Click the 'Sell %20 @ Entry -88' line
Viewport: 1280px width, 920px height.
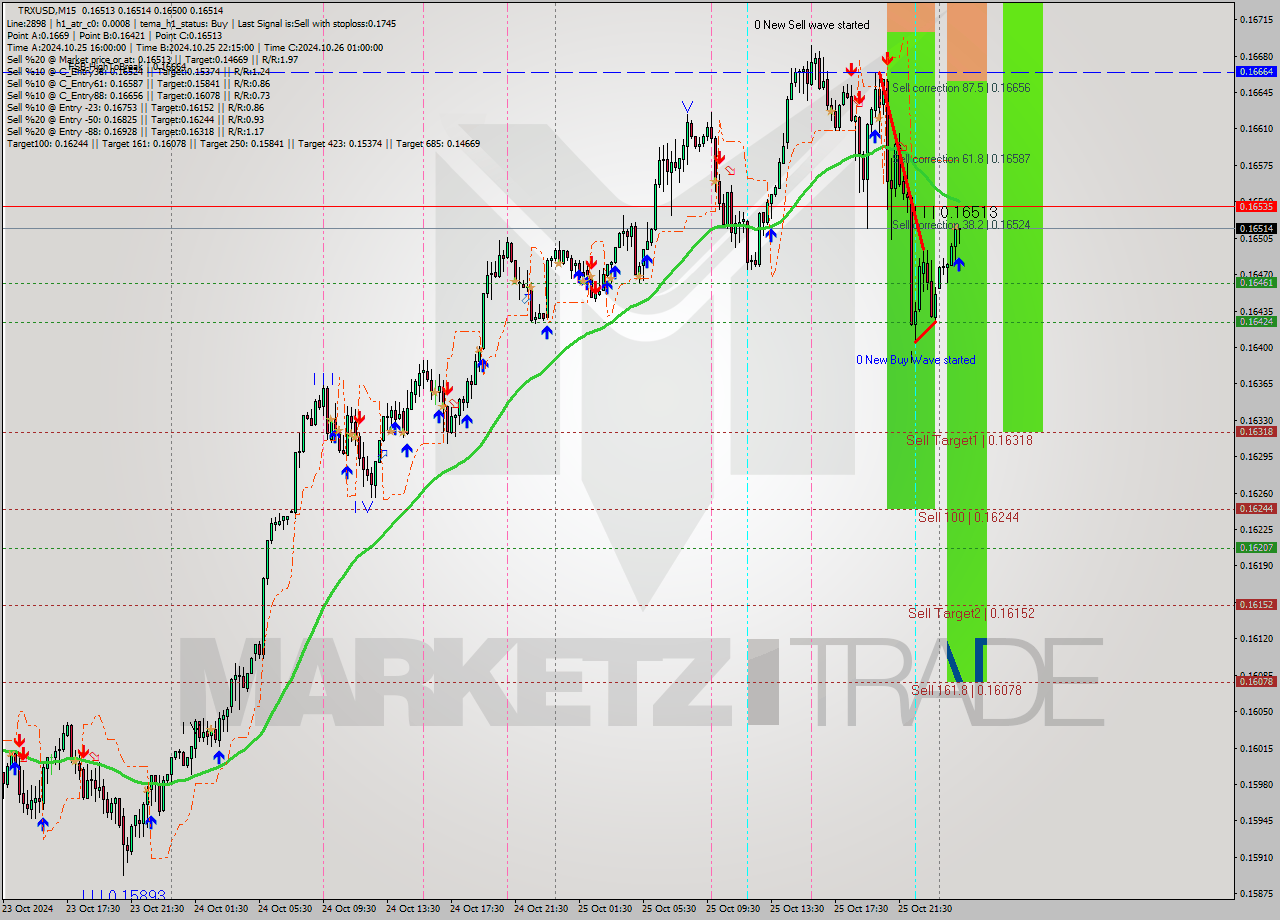(x=135, y=131)
